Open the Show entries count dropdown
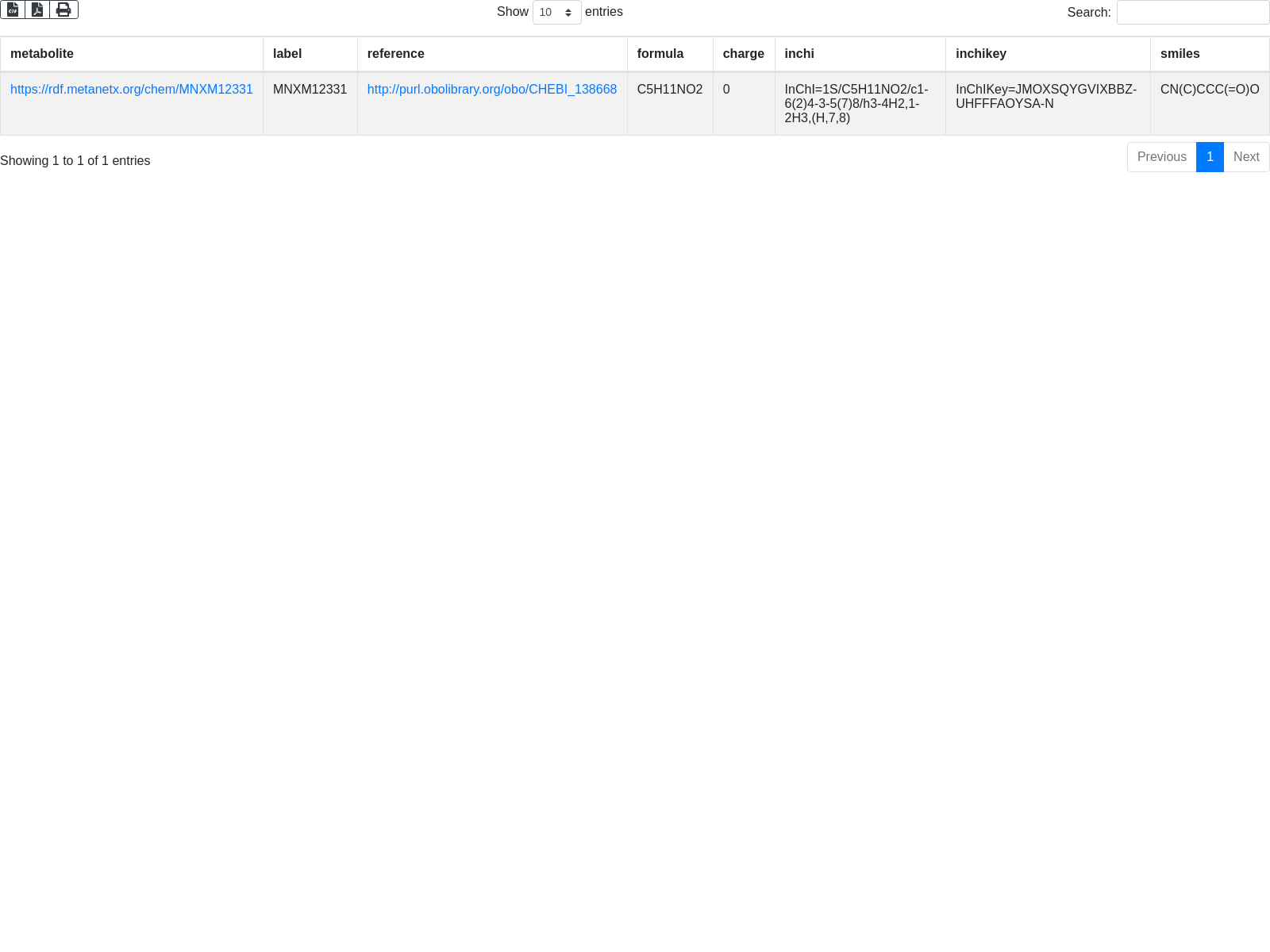The width and height of the screenshot is (1270, 952). 556,13
